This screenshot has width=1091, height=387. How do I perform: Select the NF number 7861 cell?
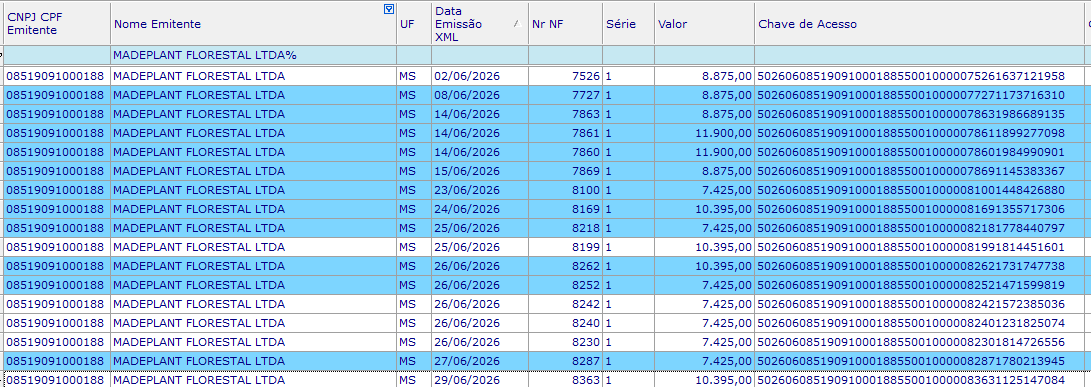565,133
